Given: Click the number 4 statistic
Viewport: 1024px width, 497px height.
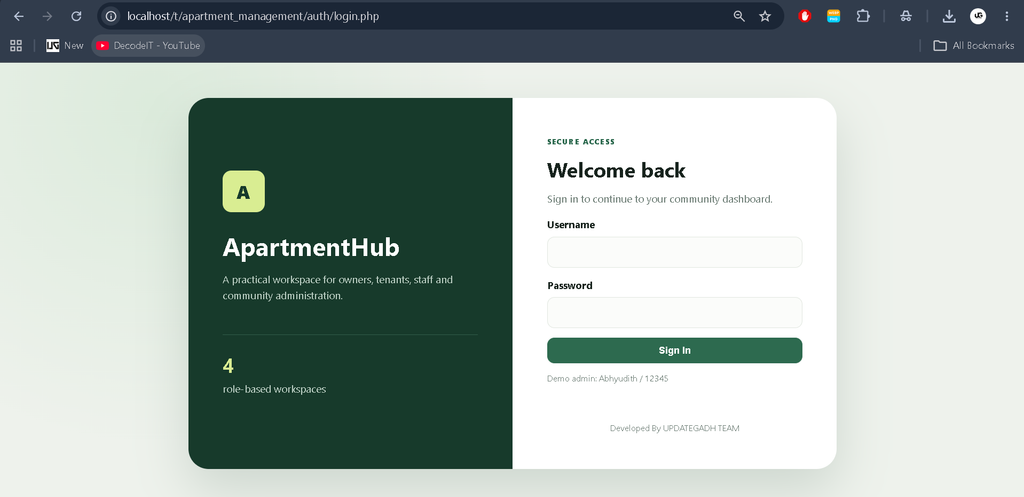Looking at the screenshot, I should (228, 366).
